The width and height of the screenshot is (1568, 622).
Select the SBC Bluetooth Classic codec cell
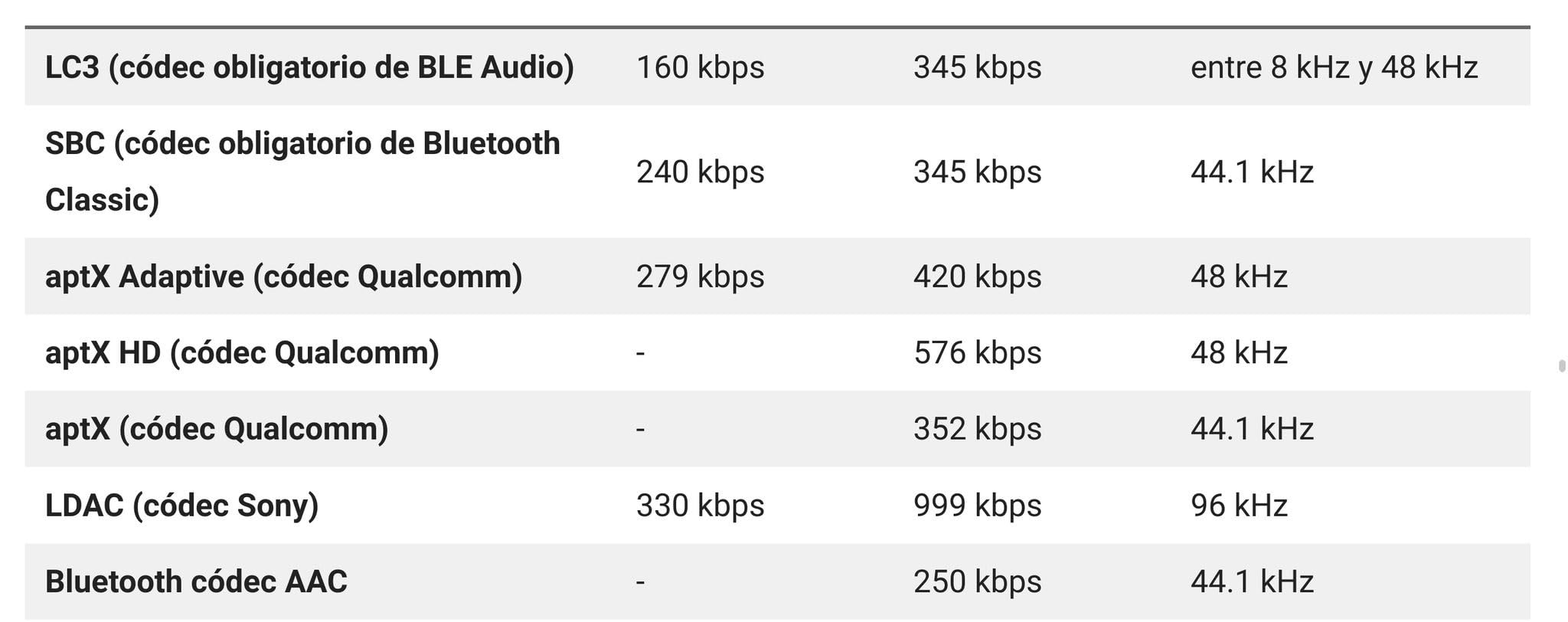302,172
